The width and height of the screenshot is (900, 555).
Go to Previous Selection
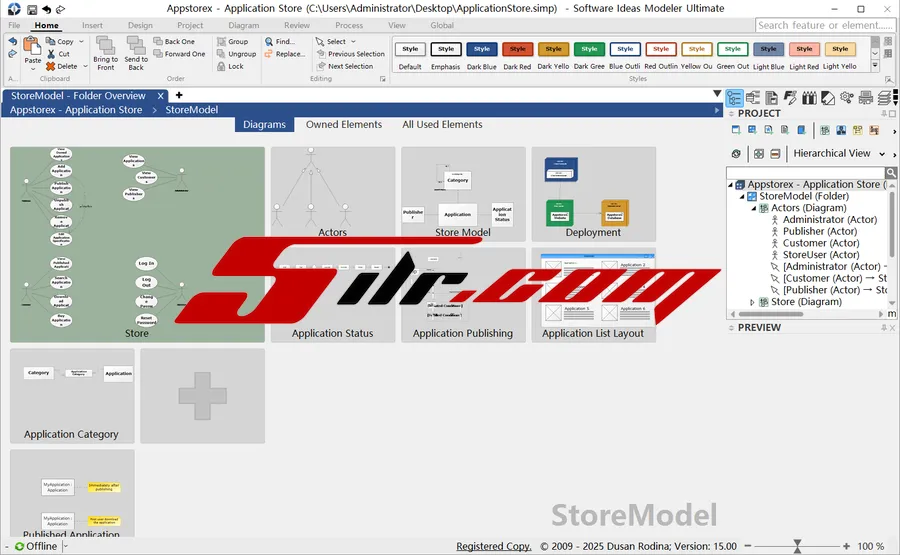click(351, 54)
